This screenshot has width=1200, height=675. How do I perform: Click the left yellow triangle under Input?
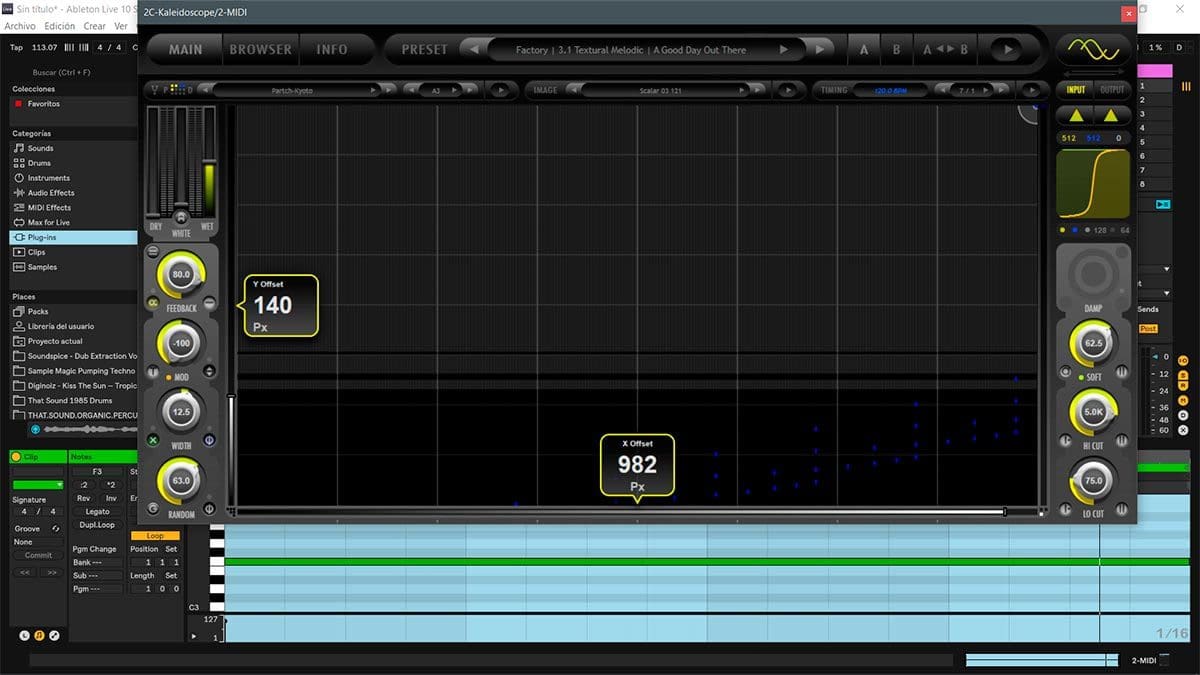pos(1076,115)
